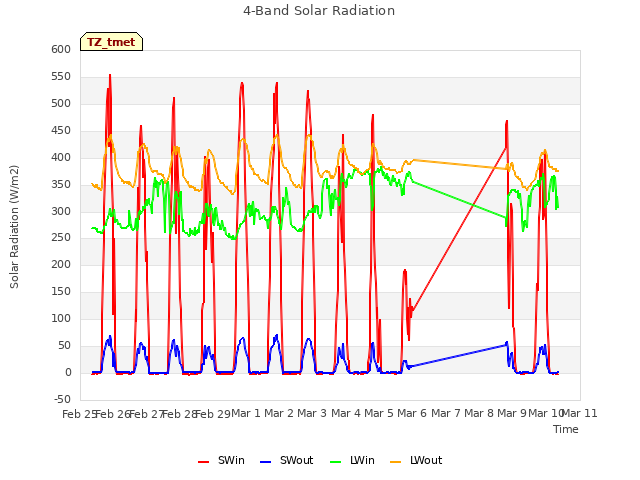Click the Mar 11 x-axis date label
Viewport: 640px width, 480px height.
pyautogui.click(x=580, y=413)
